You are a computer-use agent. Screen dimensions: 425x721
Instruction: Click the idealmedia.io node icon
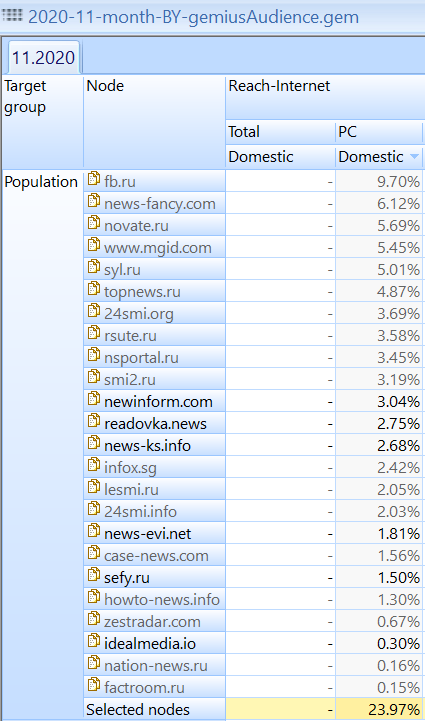click(x=94, y=641)
